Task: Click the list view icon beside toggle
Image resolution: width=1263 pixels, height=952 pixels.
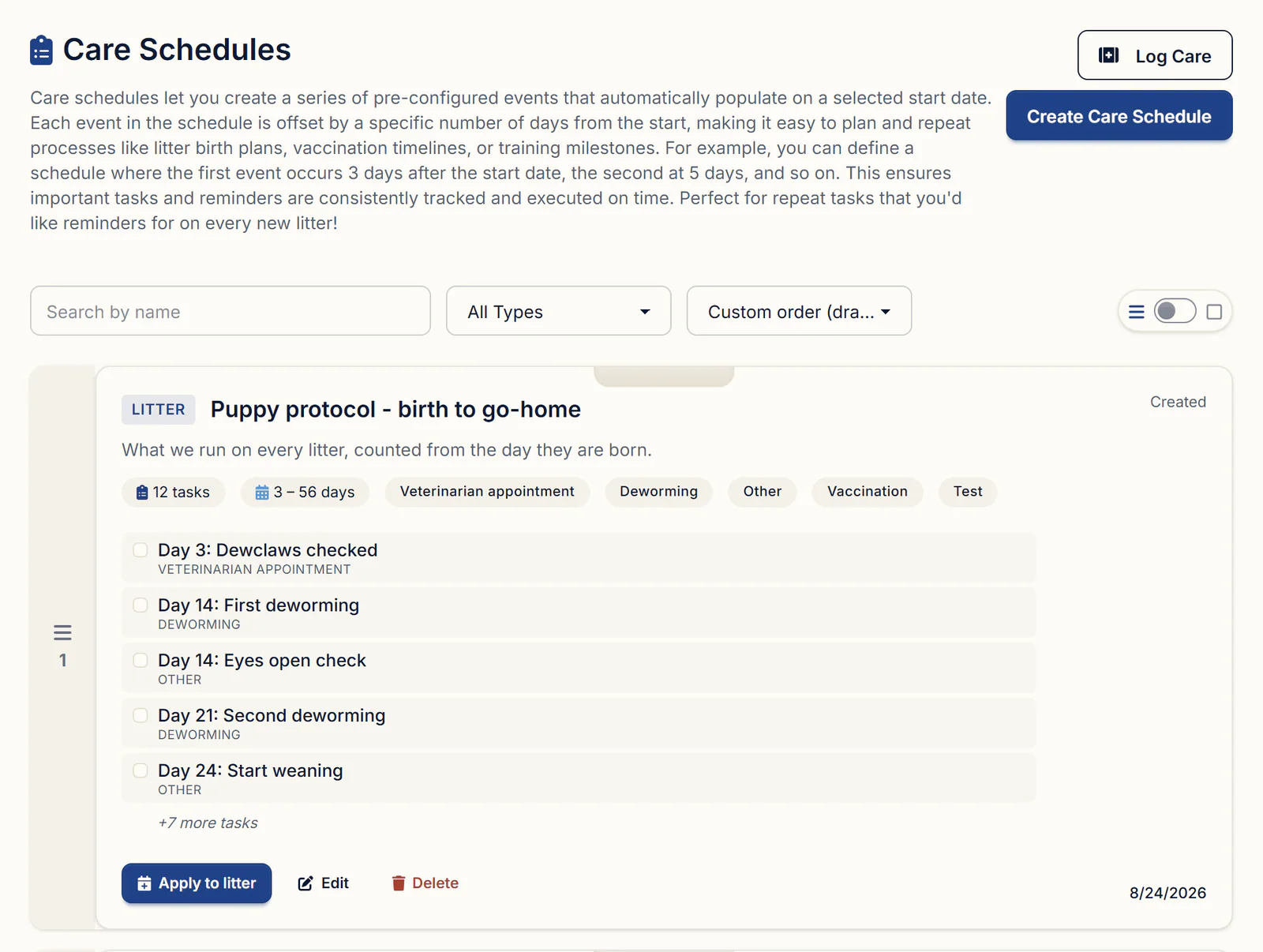Action: click(1136, 312)
